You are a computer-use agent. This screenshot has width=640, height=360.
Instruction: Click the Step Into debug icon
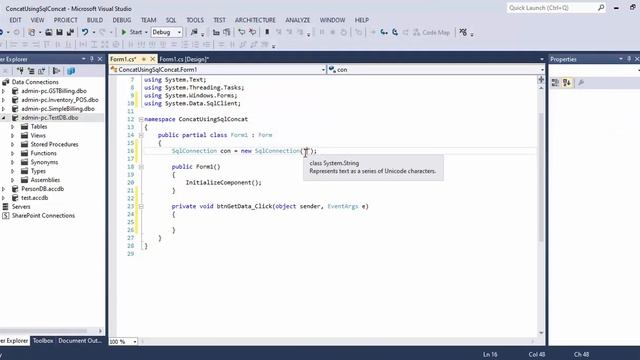pos(384,32)
